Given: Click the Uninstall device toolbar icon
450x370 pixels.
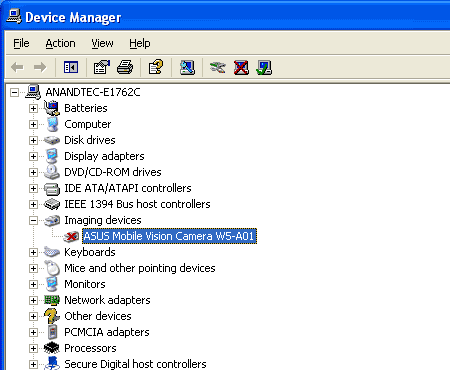Looking at the screenshot, I should pyautogui.click(x=241, y=67).
